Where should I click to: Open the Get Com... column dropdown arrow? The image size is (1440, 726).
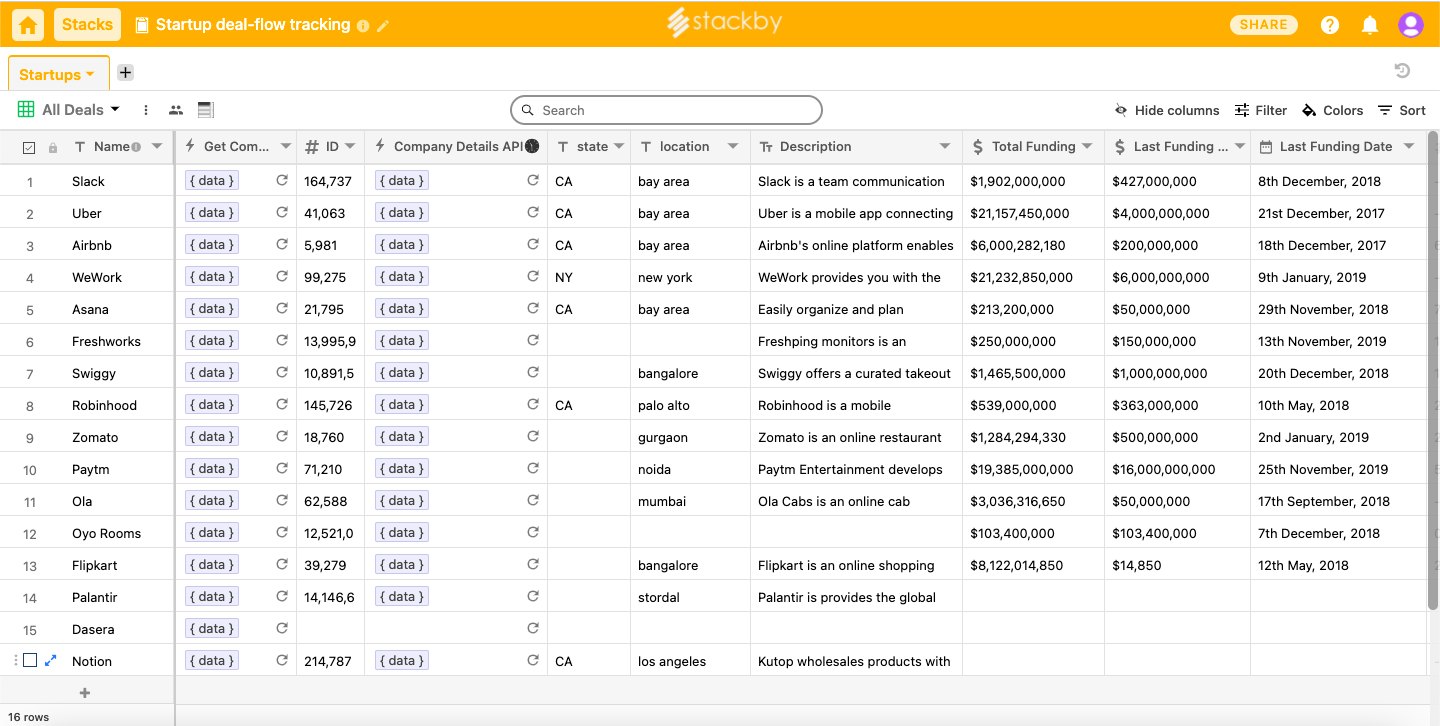[285, 147]
